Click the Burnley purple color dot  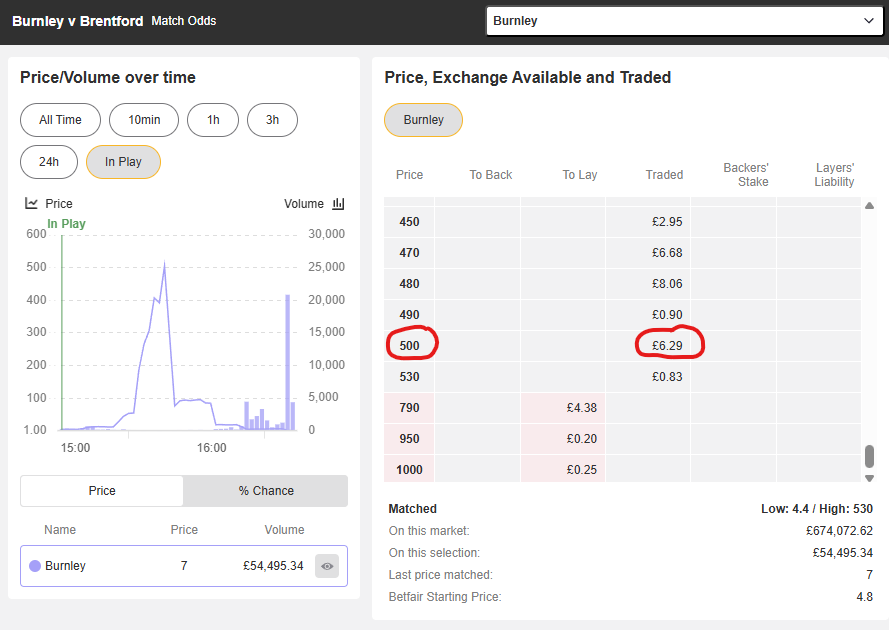tap(35, 566)
